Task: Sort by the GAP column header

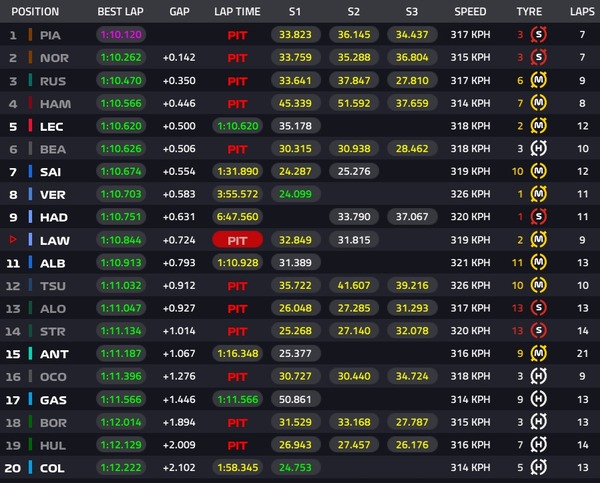Action: coord(179,12)
